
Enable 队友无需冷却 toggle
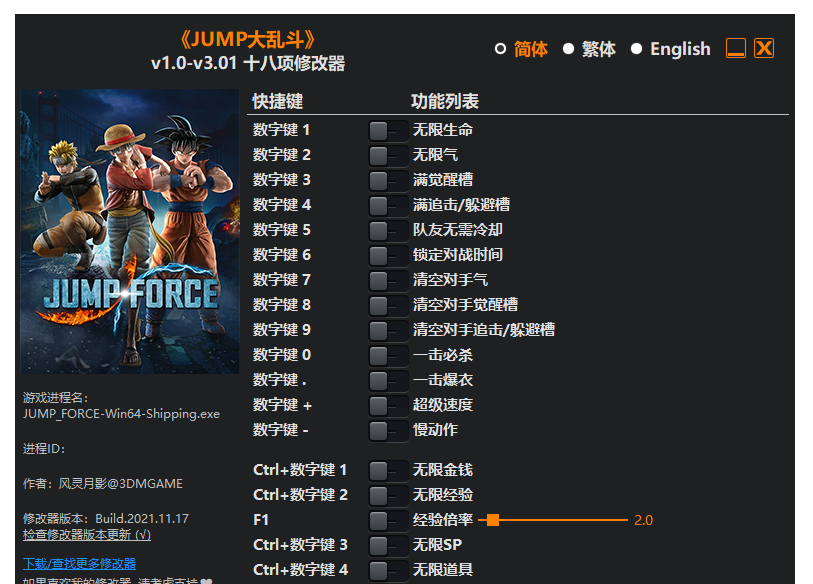[x=388, y=230]
